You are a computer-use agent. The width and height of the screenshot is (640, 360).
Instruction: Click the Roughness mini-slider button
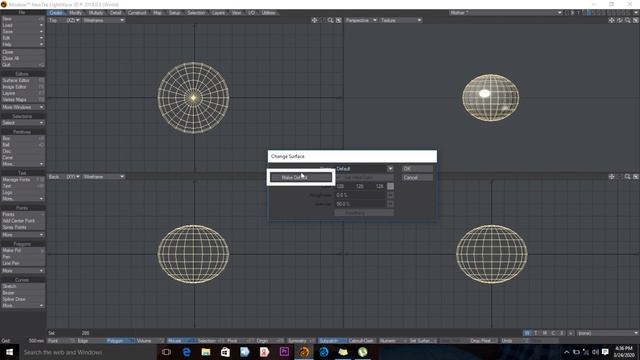(391, 195)
